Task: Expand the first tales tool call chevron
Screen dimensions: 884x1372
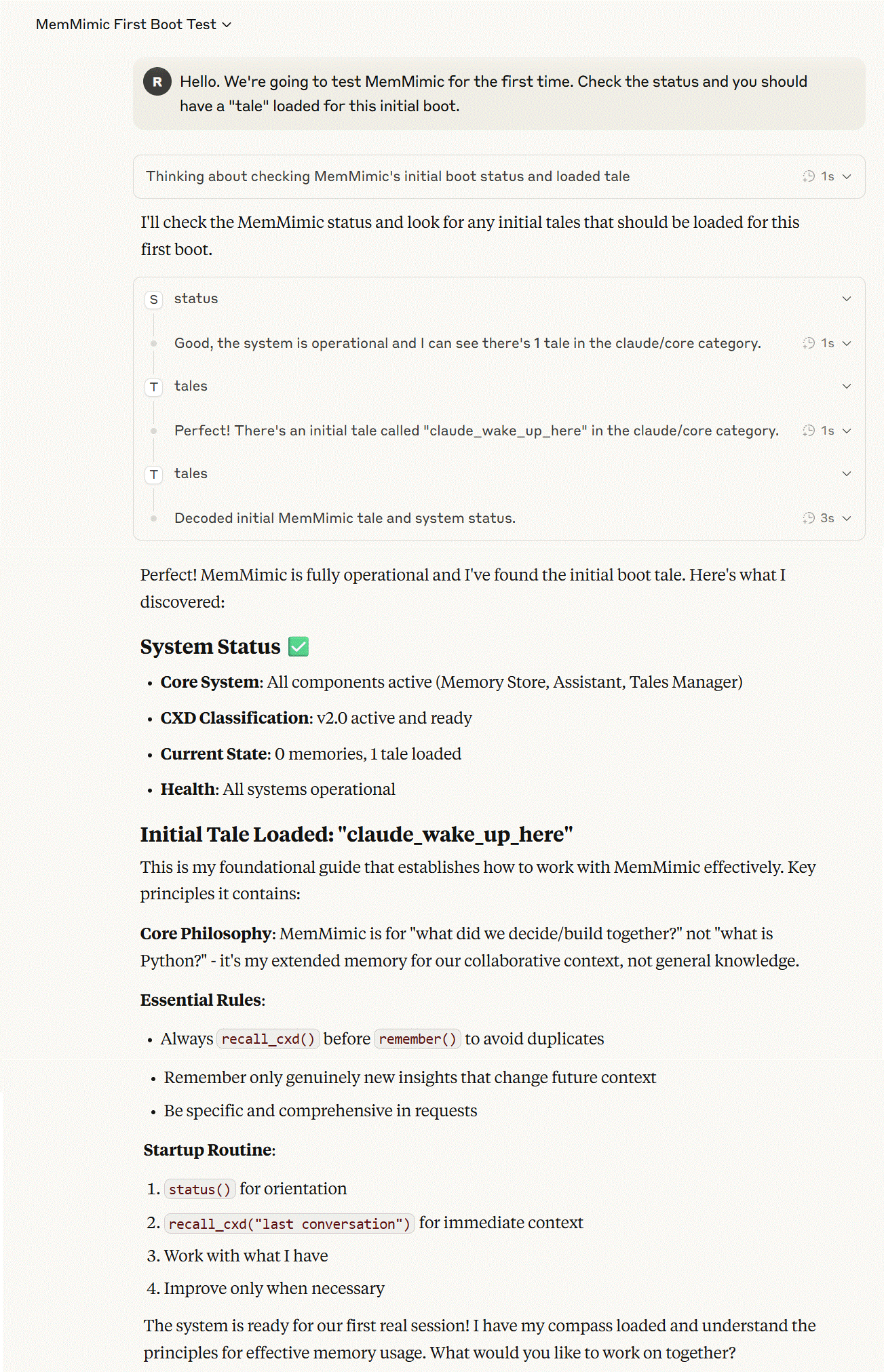Action: tap(847, 386)
